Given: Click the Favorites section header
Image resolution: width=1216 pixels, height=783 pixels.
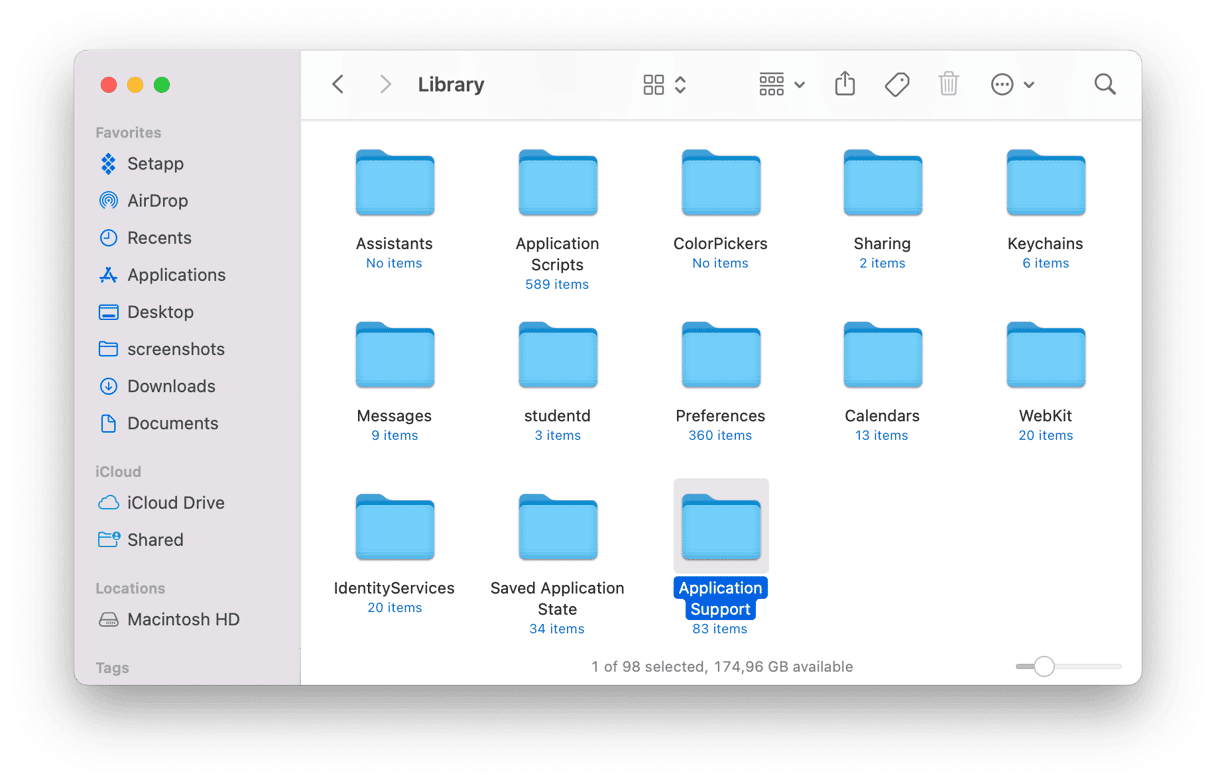Looking at the screenshot, I should [x=128, y=132].
